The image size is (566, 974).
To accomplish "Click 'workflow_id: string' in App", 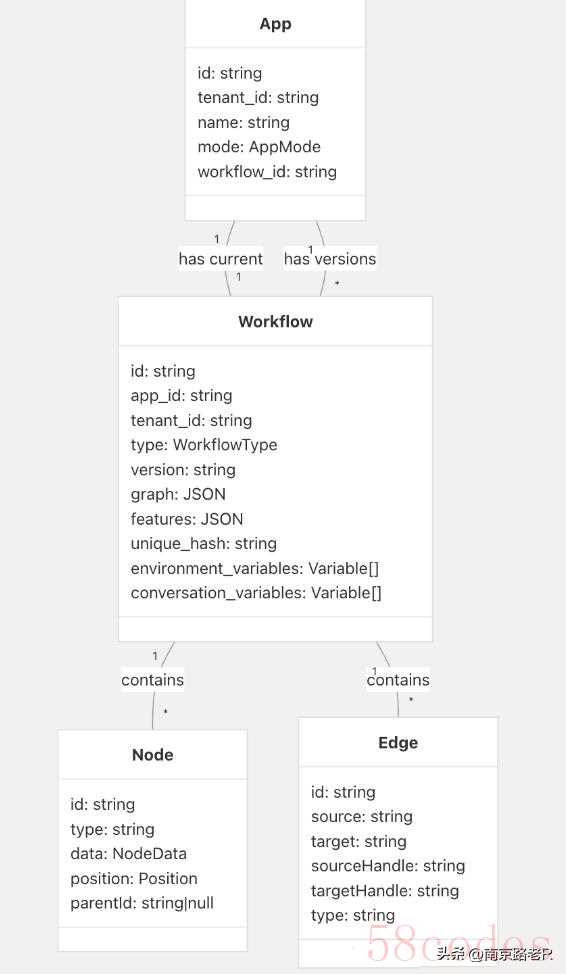I will (267, 172).
